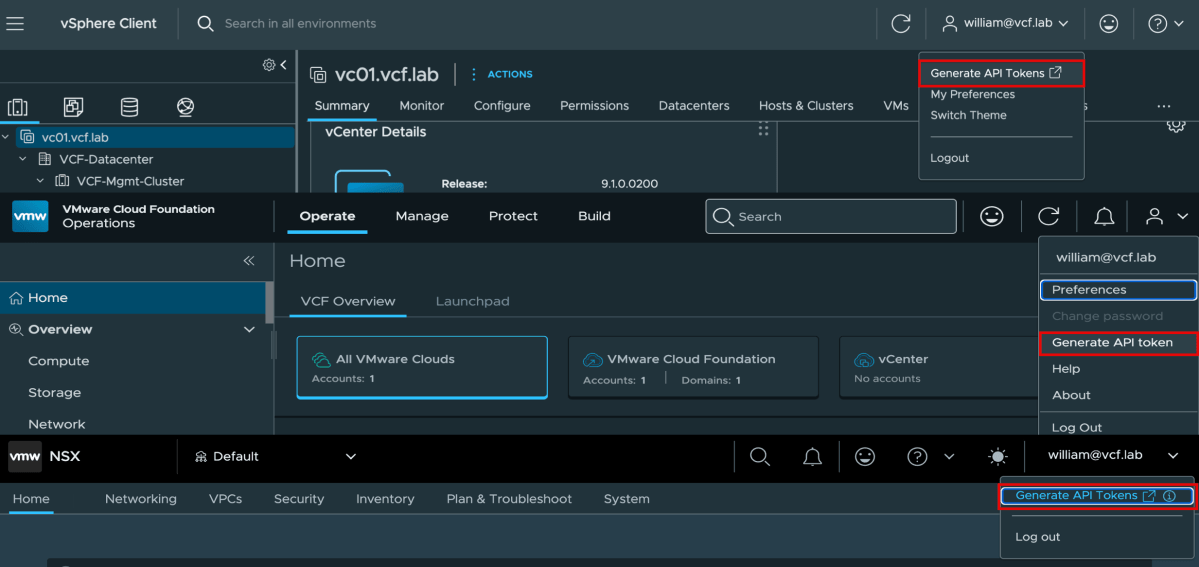Toggle NSX light/dark theme sun icon
The image size is (1199, 567).
coord(997,457)
